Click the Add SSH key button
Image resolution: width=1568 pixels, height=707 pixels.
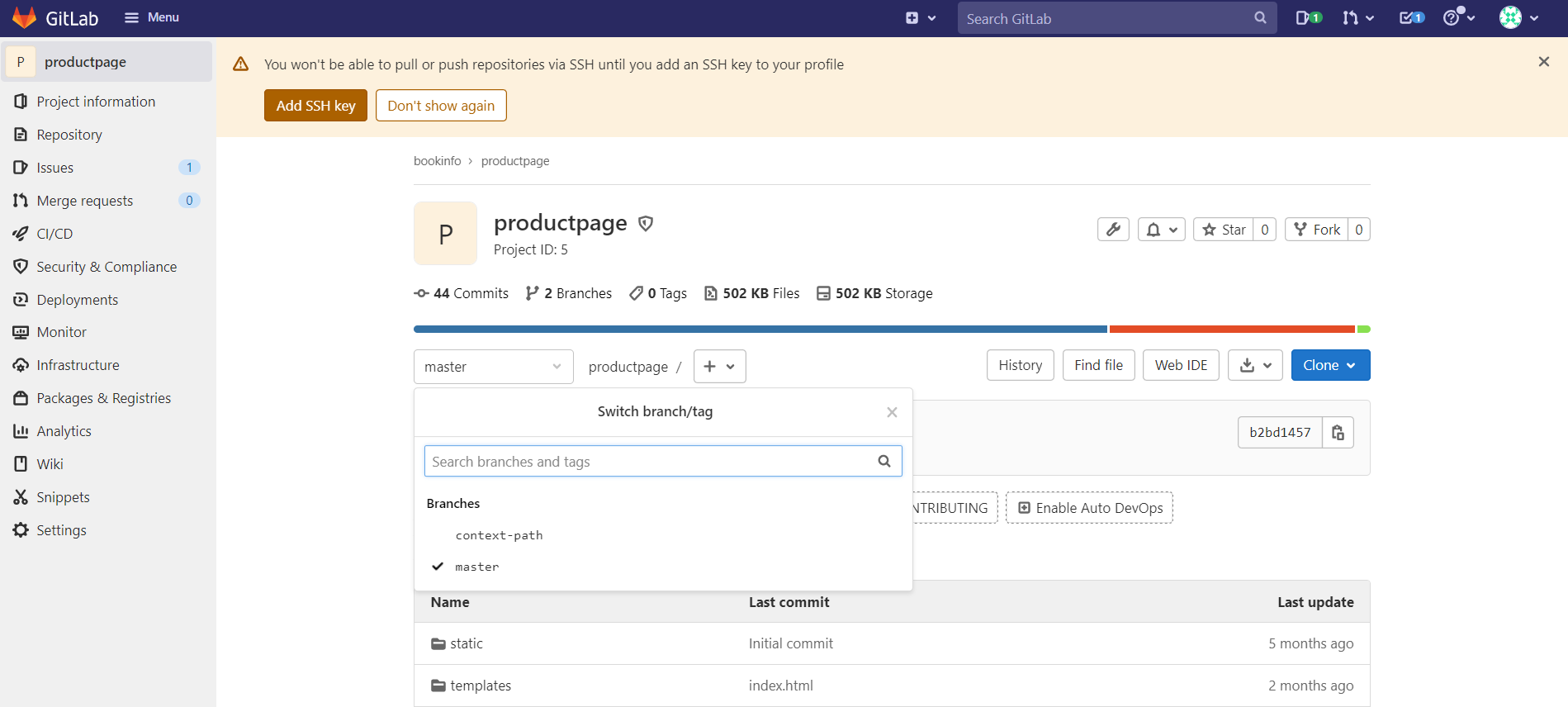click(x=315, y=106)
